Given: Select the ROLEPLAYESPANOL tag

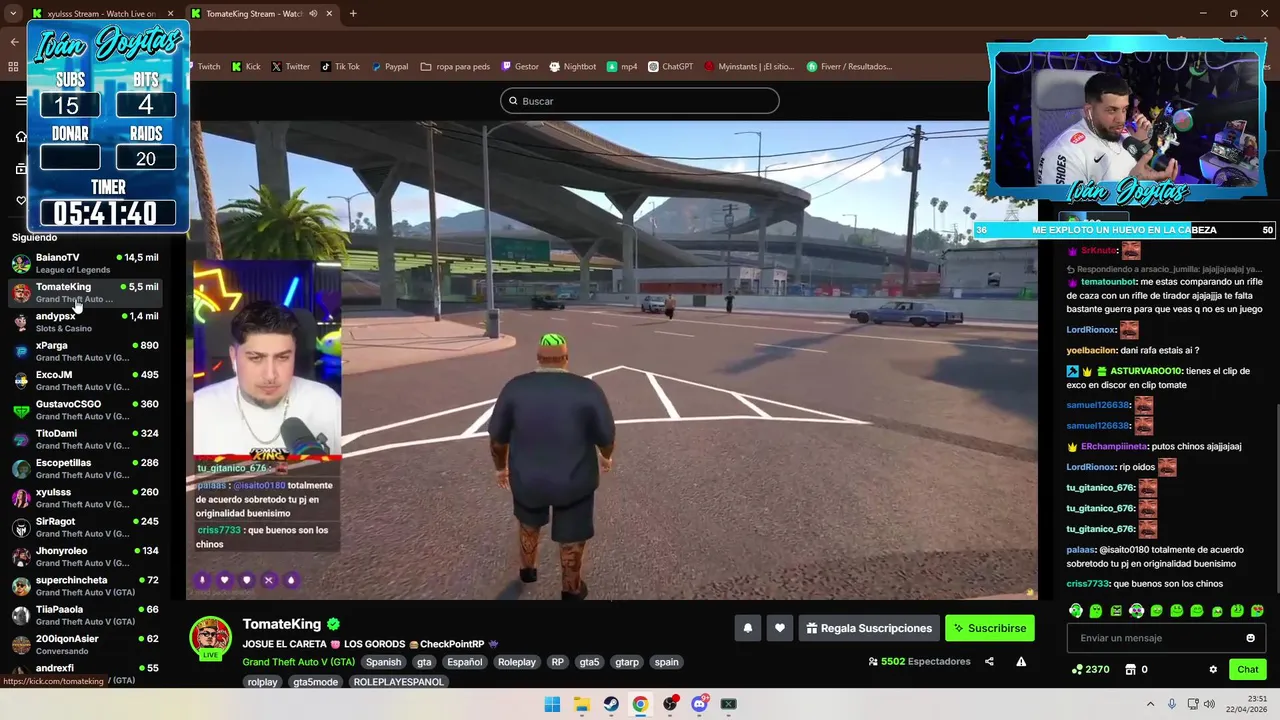Looking at the screenshot, I should 398,682.
